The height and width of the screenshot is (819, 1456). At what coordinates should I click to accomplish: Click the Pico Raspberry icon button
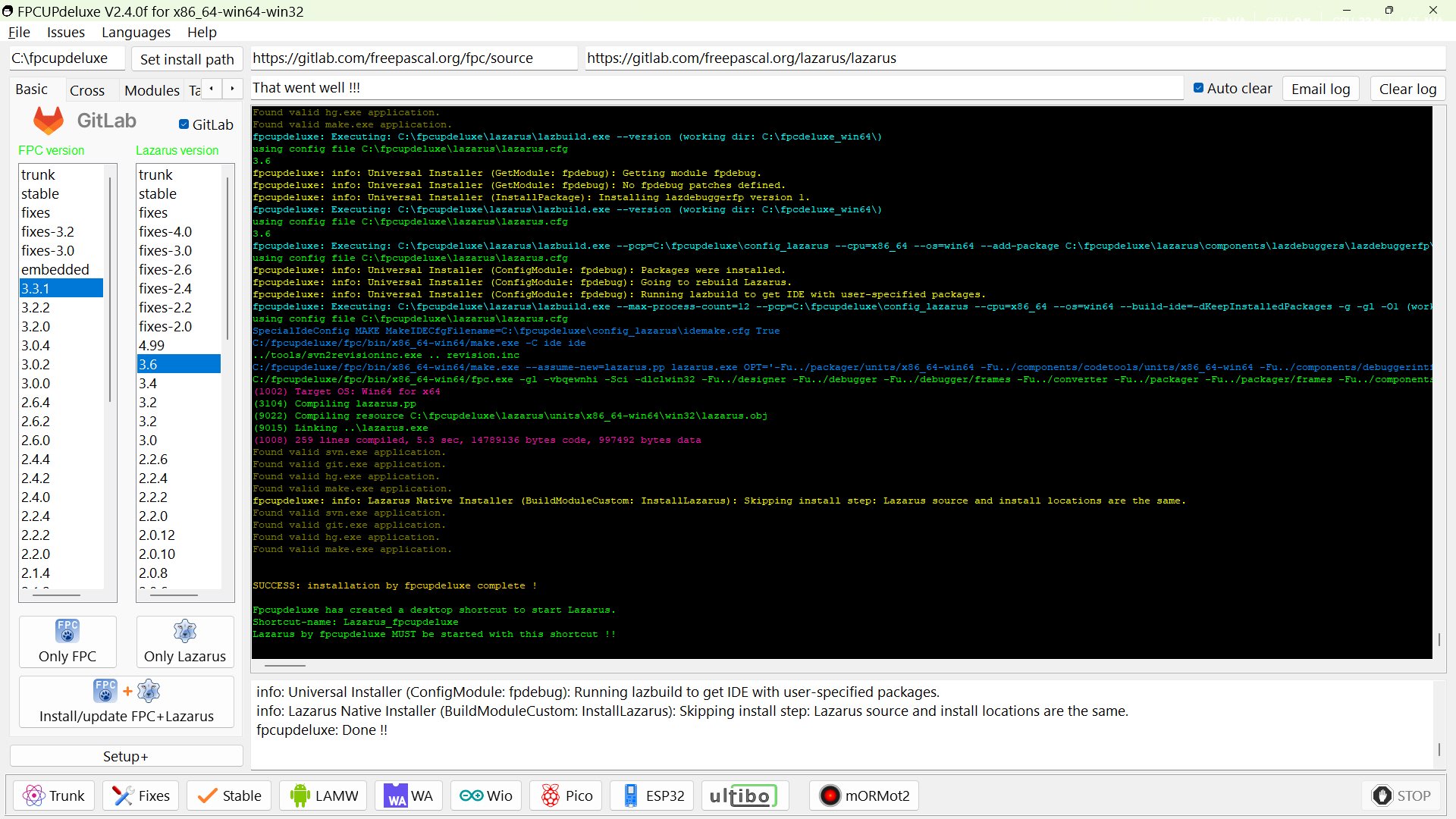click(x=566, y=795)
